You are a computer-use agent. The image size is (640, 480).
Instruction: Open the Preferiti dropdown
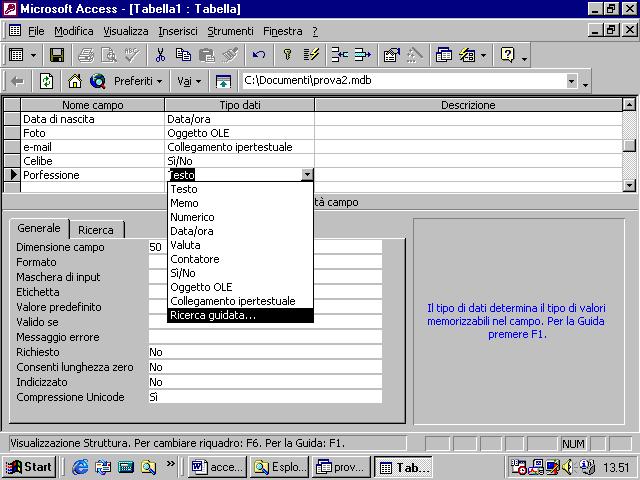click(138, 81)
